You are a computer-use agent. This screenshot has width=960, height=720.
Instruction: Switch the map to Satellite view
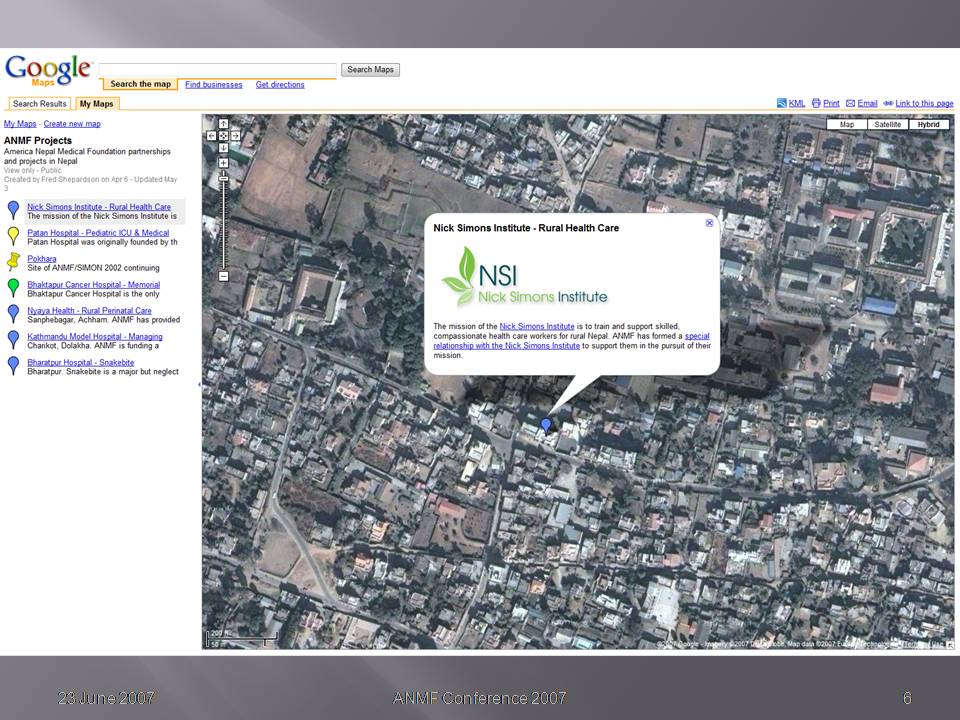click(887, 124)
